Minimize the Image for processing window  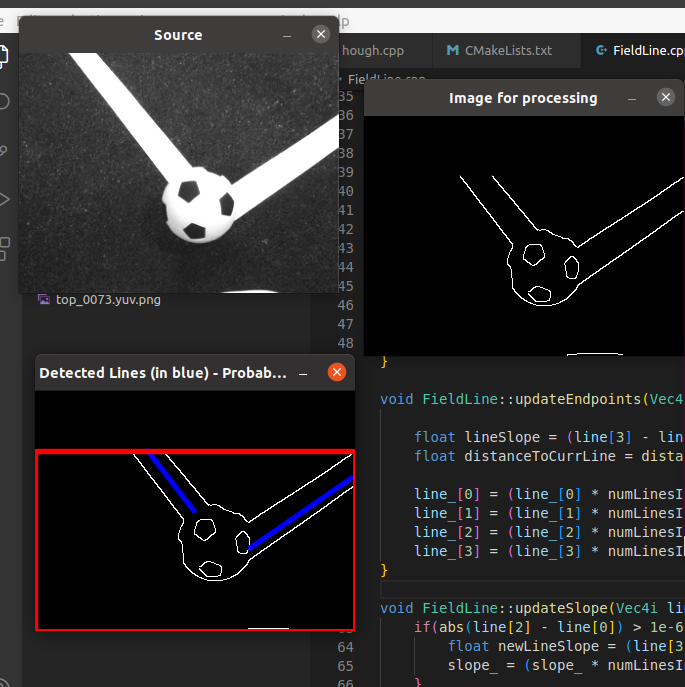click(632, 98)
